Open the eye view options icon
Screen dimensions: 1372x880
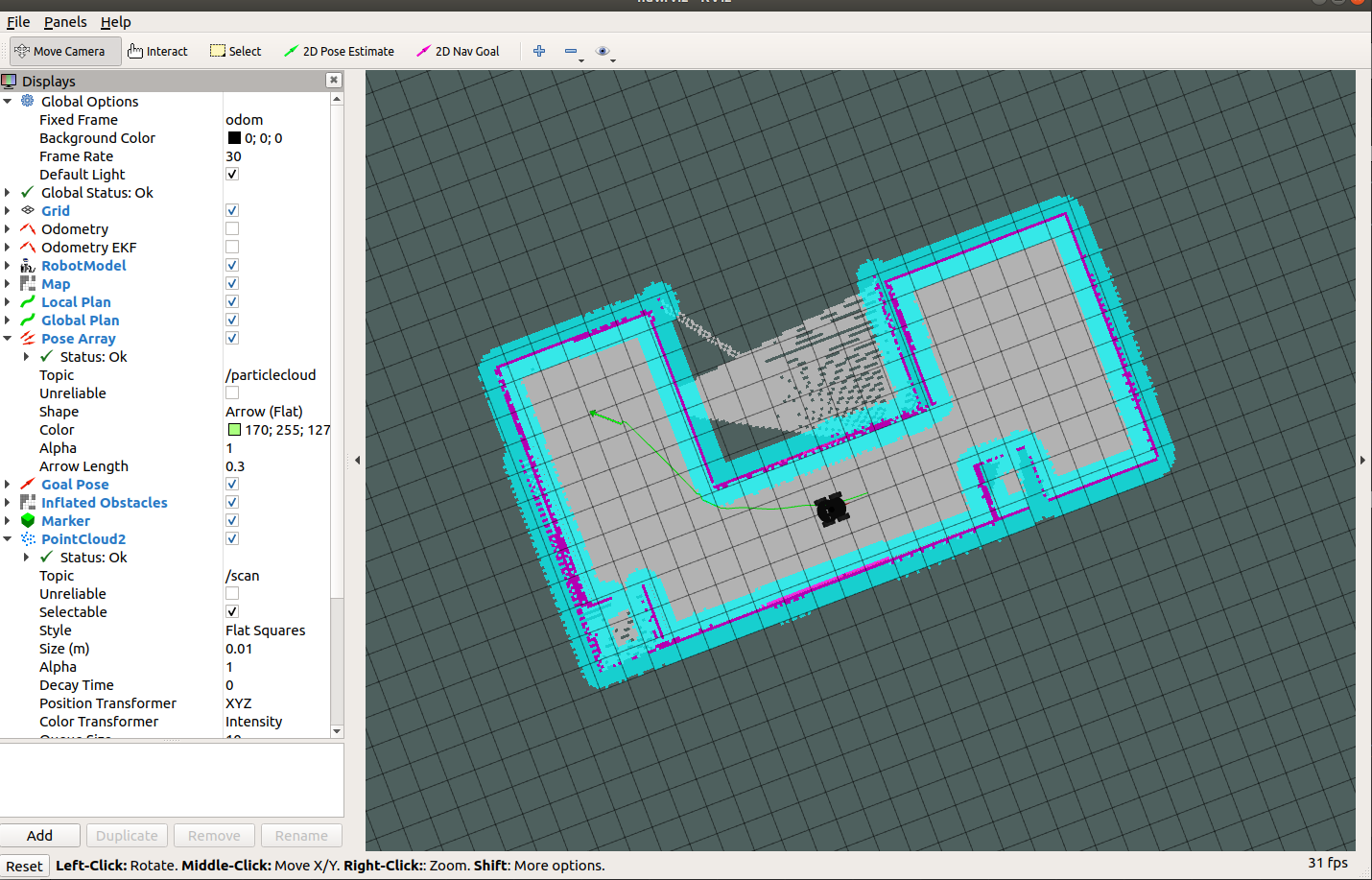pyautogui.click(x=603, y=51)
